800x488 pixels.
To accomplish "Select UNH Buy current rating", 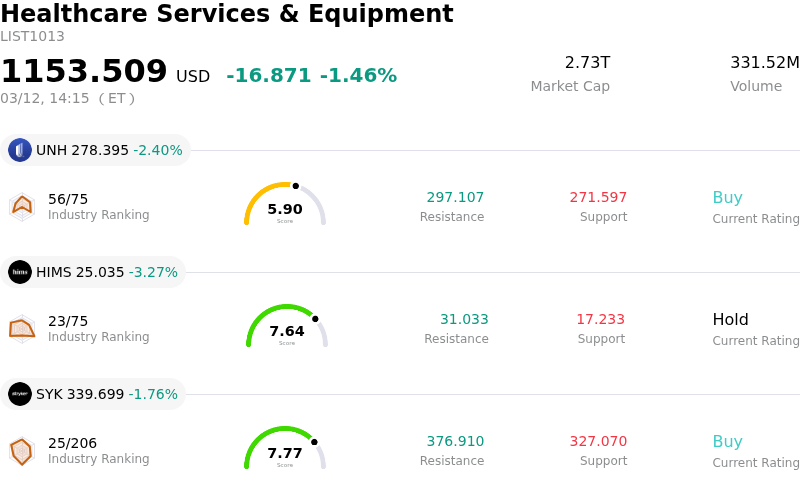I will click(727, 198).
